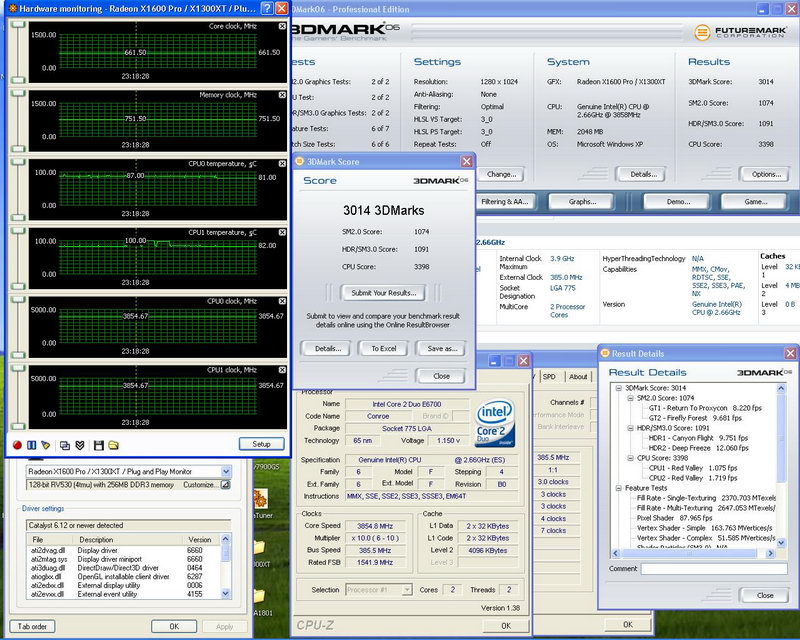Switch to the SPD tab in CPU-Z

click(549, 377)
